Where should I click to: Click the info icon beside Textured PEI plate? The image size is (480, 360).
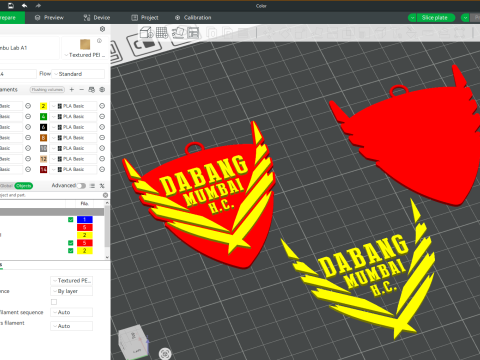(99, 41)
